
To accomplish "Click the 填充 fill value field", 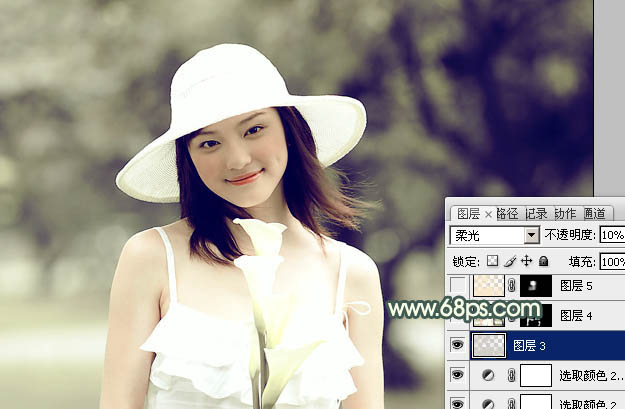I will [x=611, y=261].
